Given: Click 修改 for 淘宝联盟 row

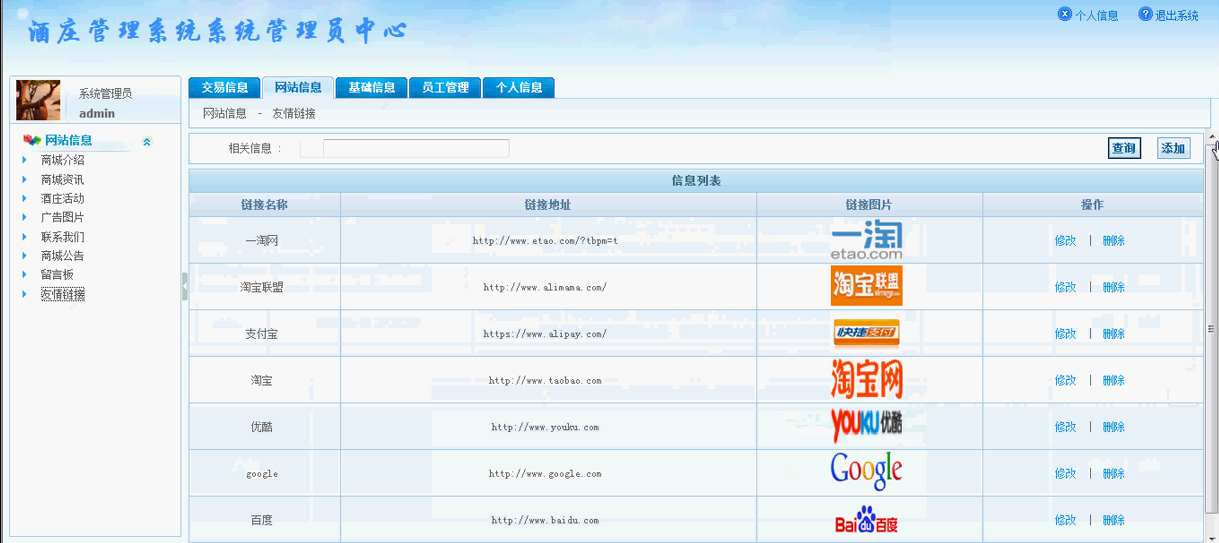Looking at the screenshot, I should 1065,287.
